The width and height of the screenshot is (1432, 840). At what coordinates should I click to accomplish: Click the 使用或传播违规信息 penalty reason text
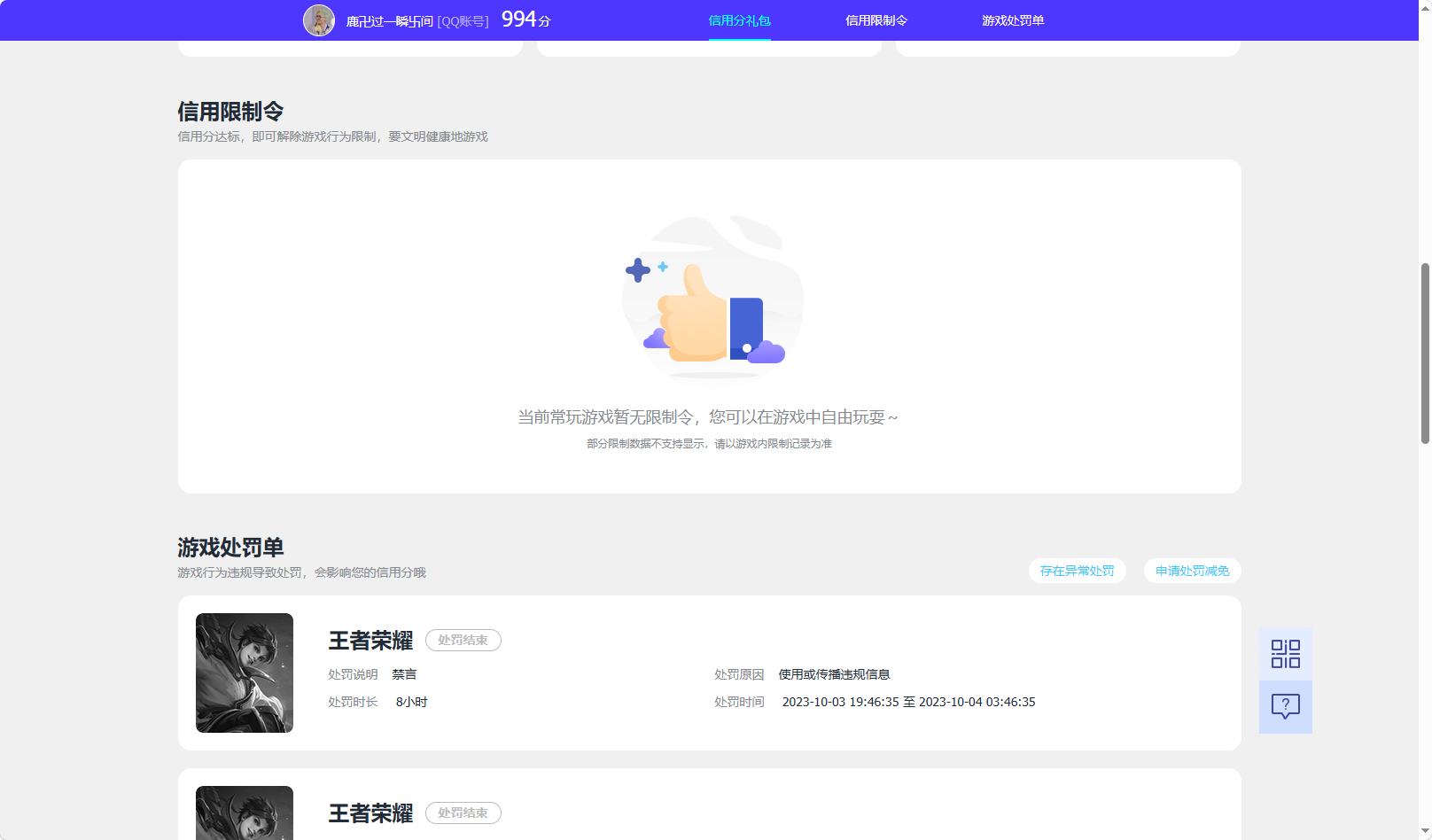pyautogui.click(x=833, y=674)
